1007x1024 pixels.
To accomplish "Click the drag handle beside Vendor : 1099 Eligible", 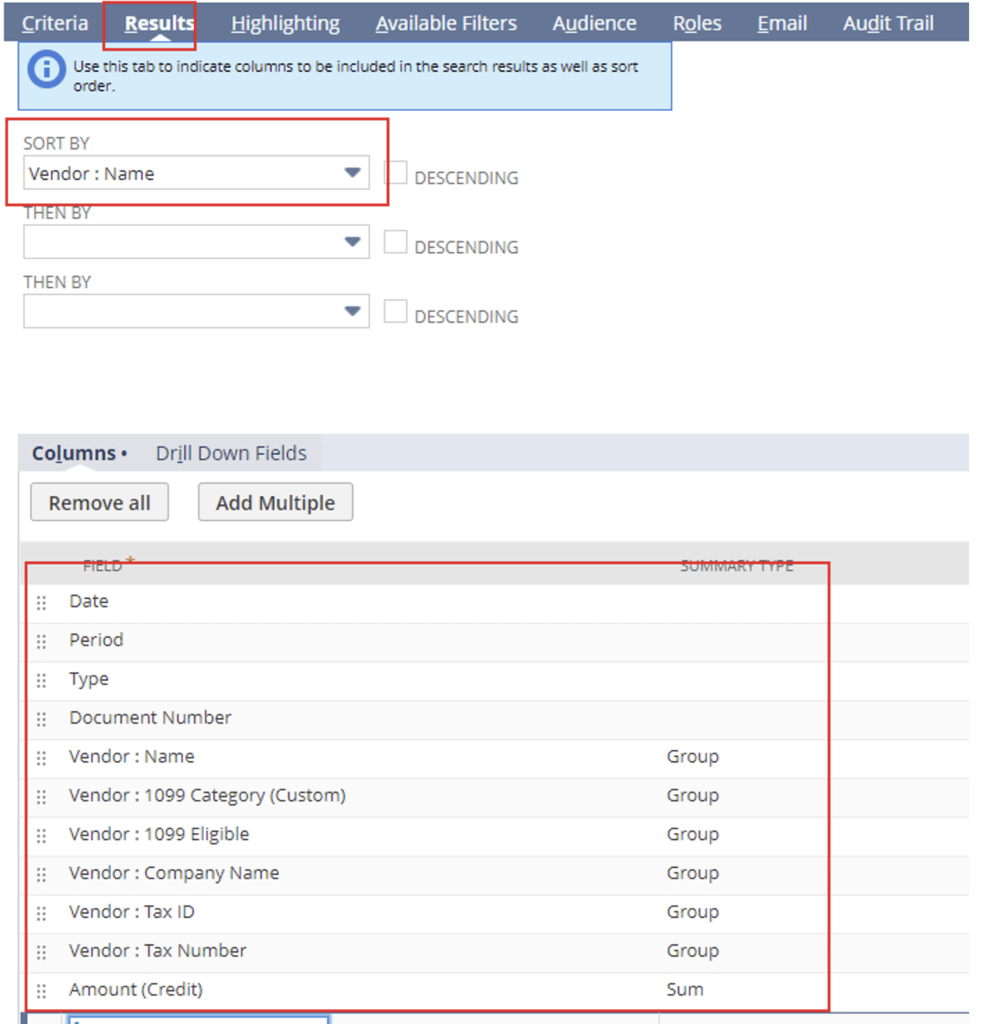I will pyautogui.click(x=42, y=835).
